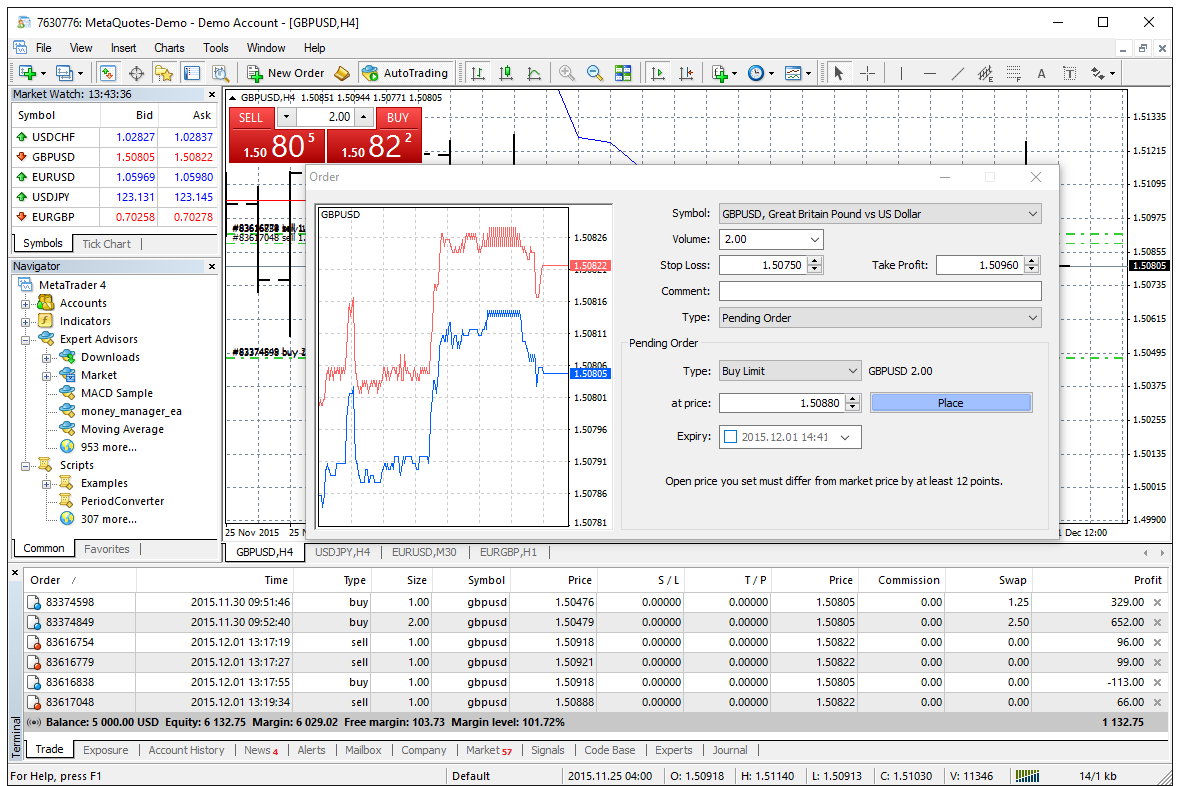Increase the Take Profit stepper value
1180x786 pixels.
click(x=1032, y=260)
